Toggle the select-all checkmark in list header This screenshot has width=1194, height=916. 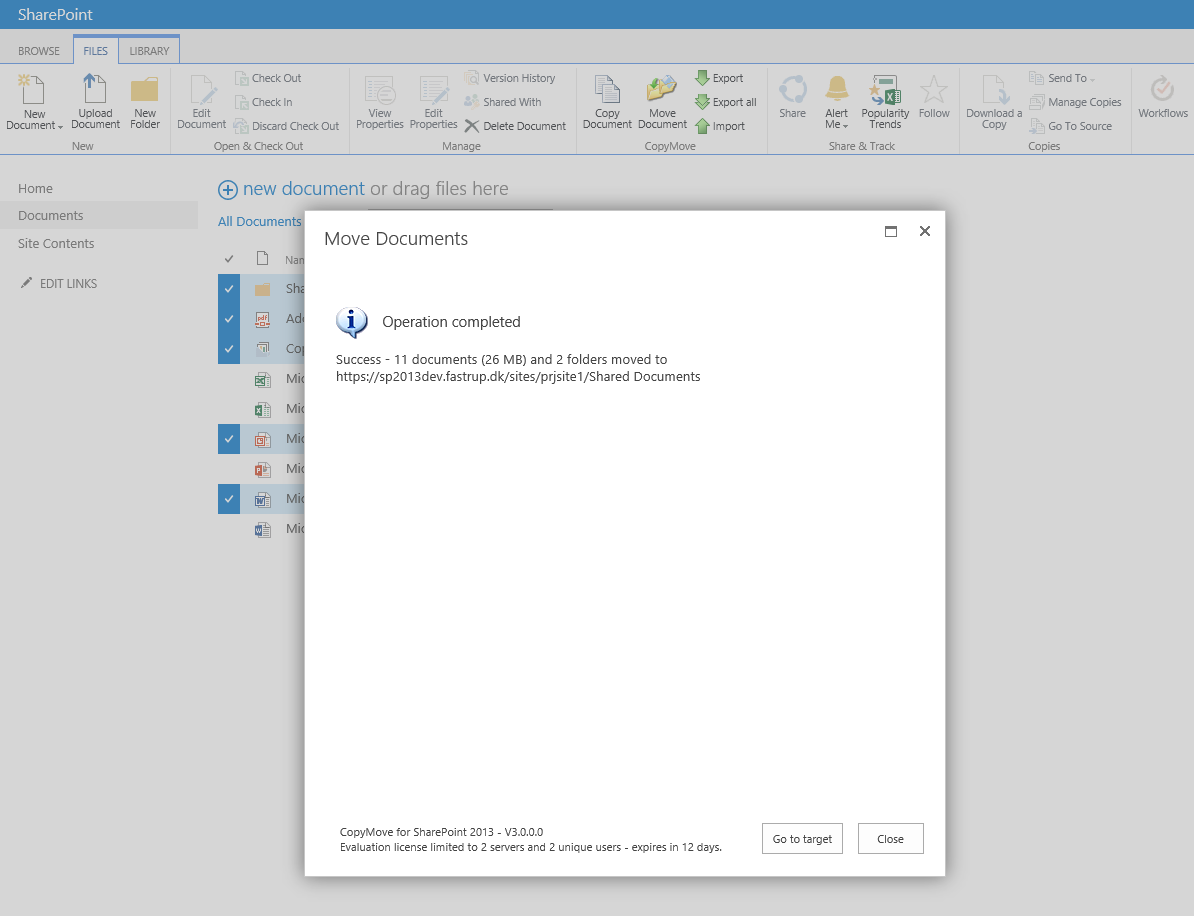[228, 259]
